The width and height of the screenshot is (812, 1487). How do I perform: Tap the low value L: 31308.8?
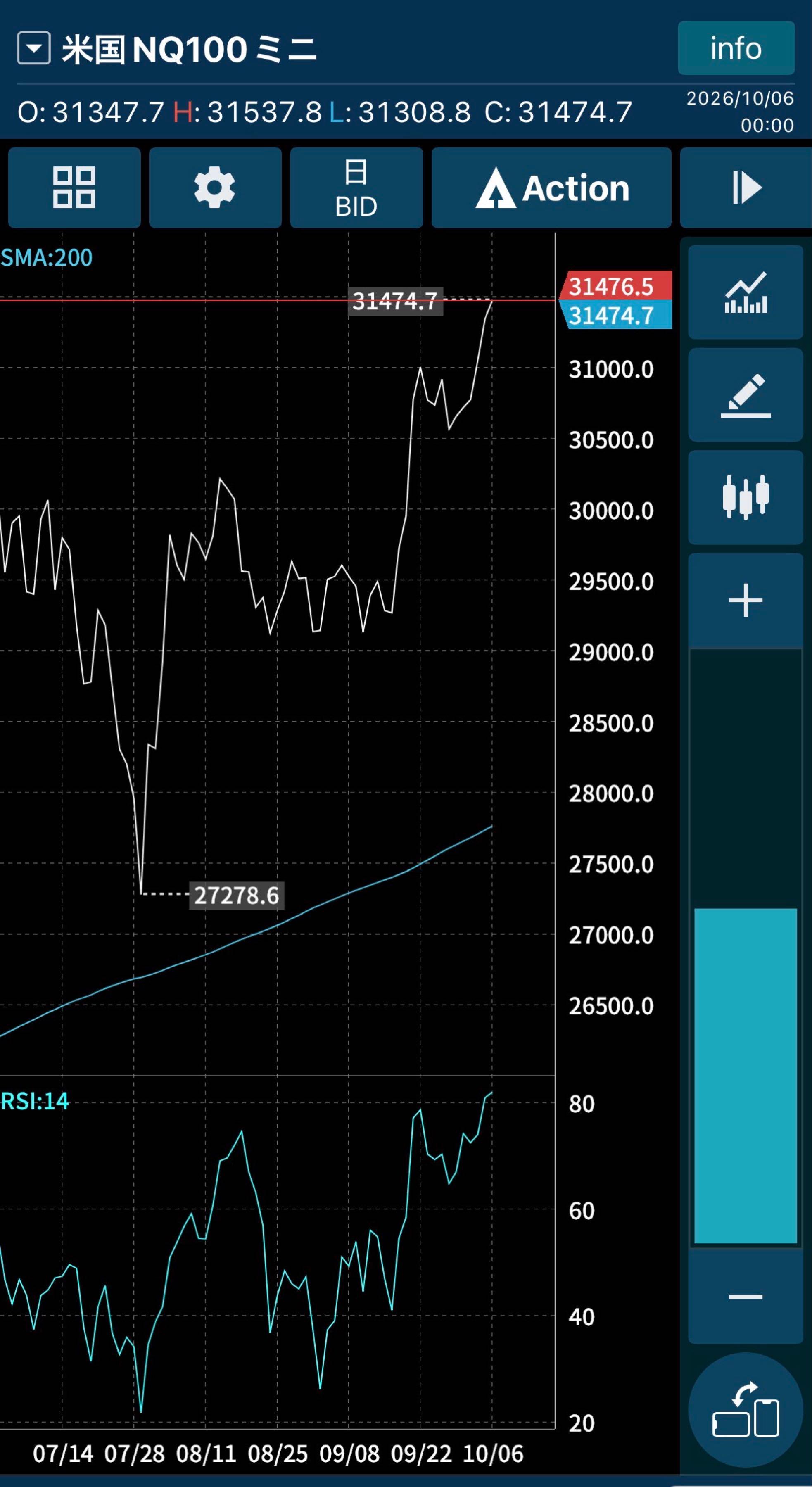400,112
